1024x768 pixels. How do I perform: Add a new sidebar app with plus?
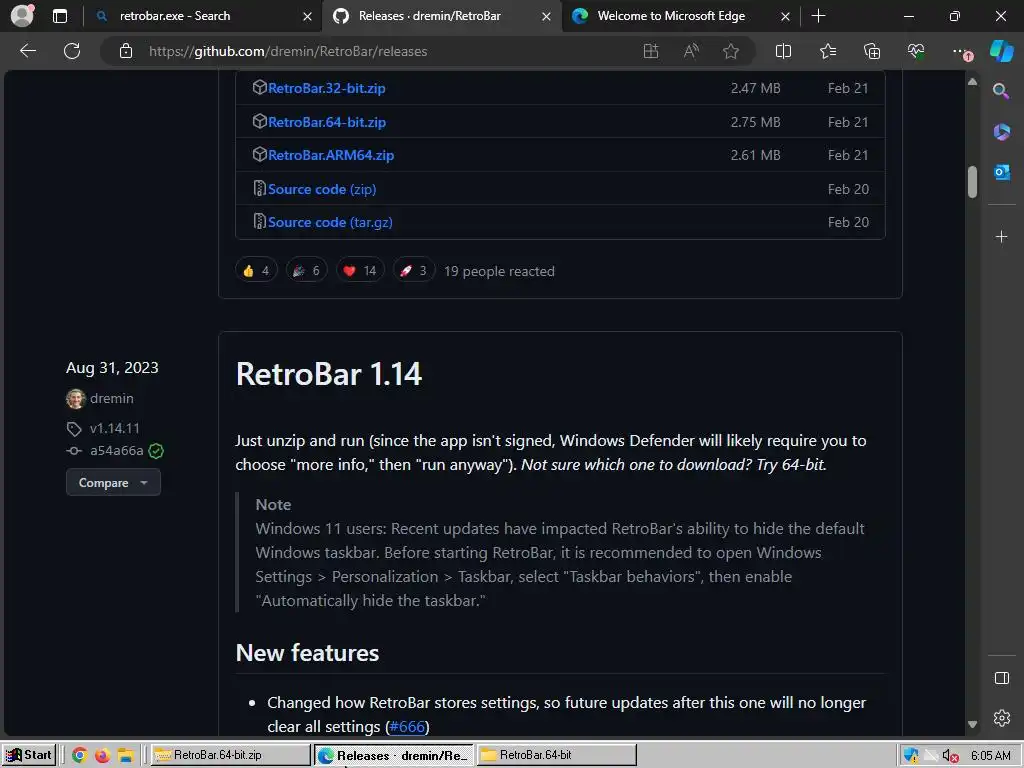coord(1001,236)
